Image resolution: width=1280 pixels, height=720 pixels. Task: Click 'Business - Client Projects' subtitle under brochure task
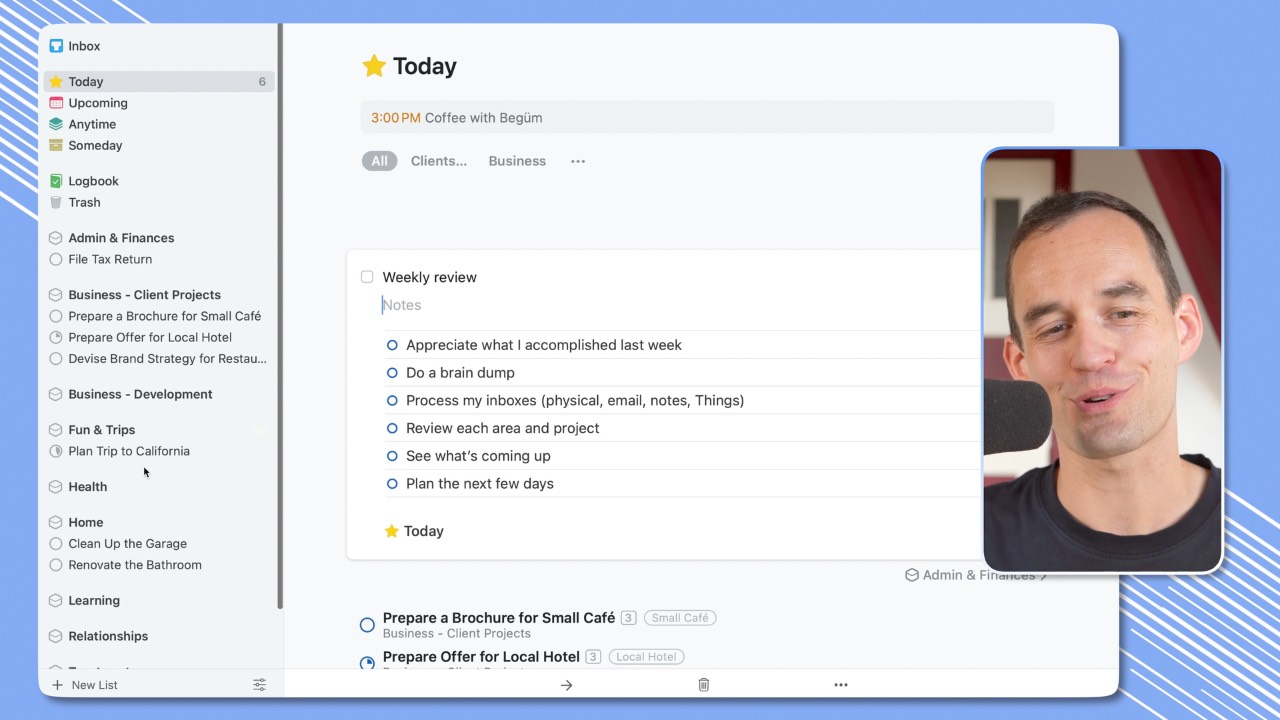pyautogui.click(x=457, y=634)
